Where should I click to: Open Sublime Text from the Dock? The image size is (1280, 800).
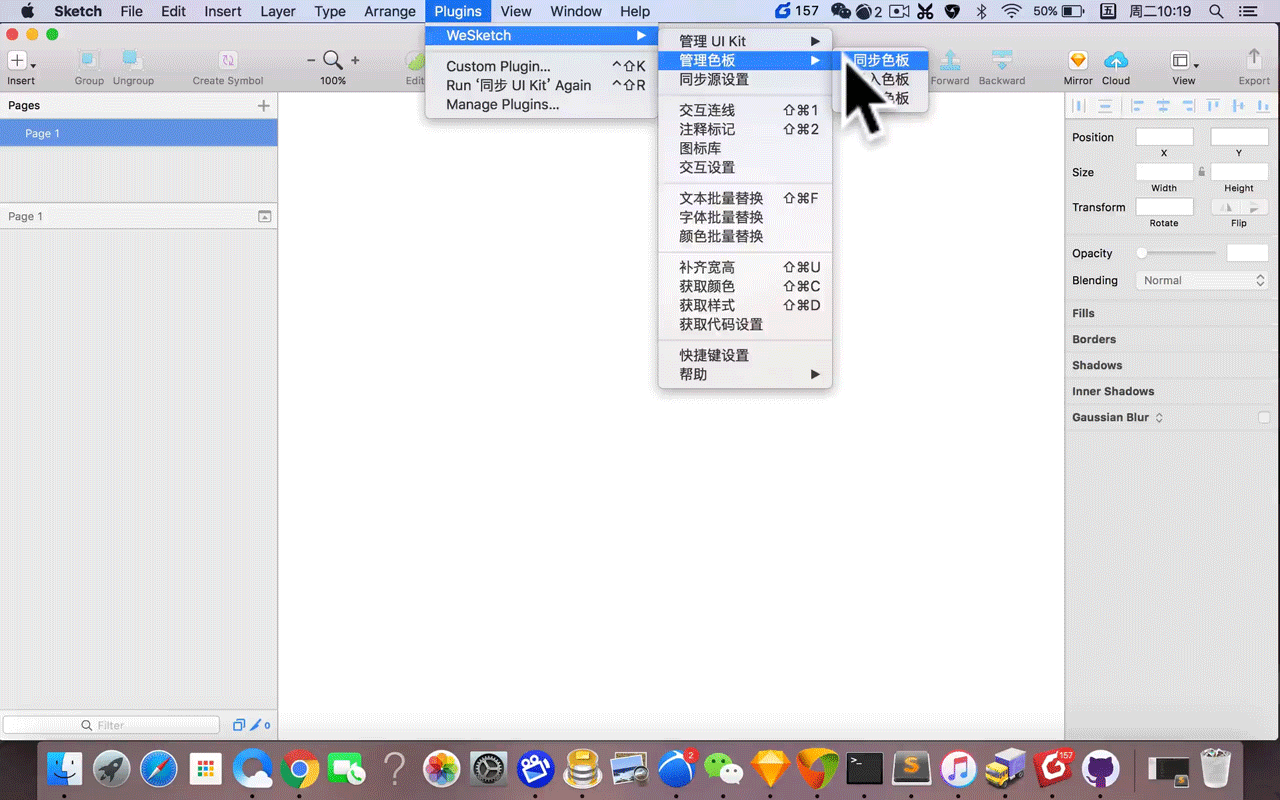tap(912, 769)
